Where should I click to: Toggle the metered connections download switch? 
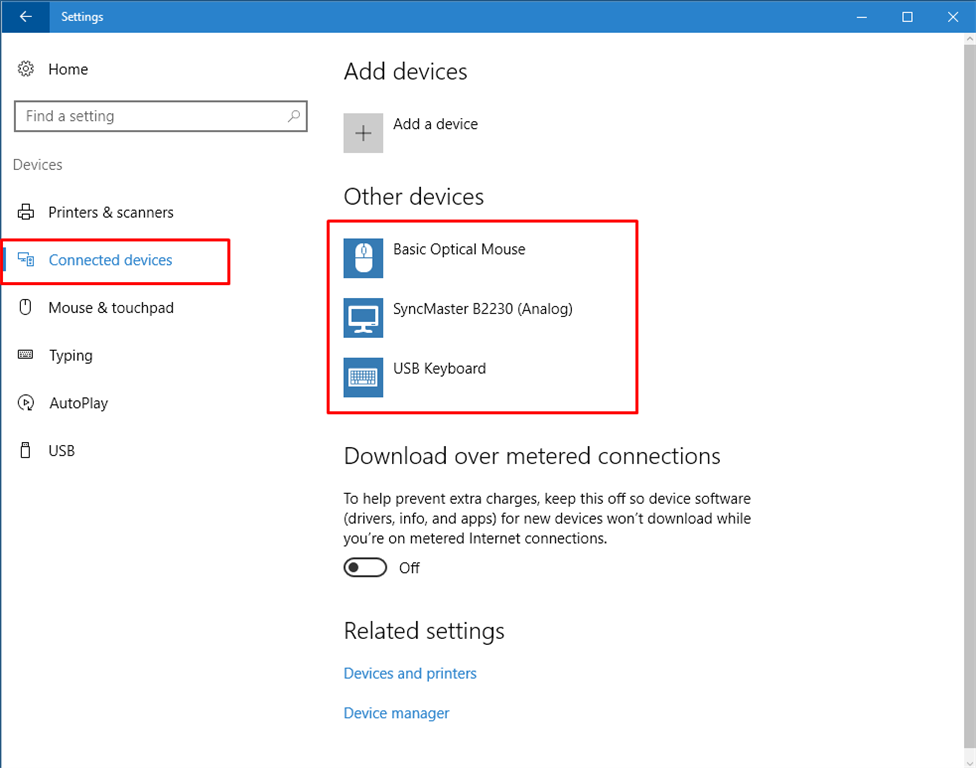pyautogui.click(x=365, y=568)
